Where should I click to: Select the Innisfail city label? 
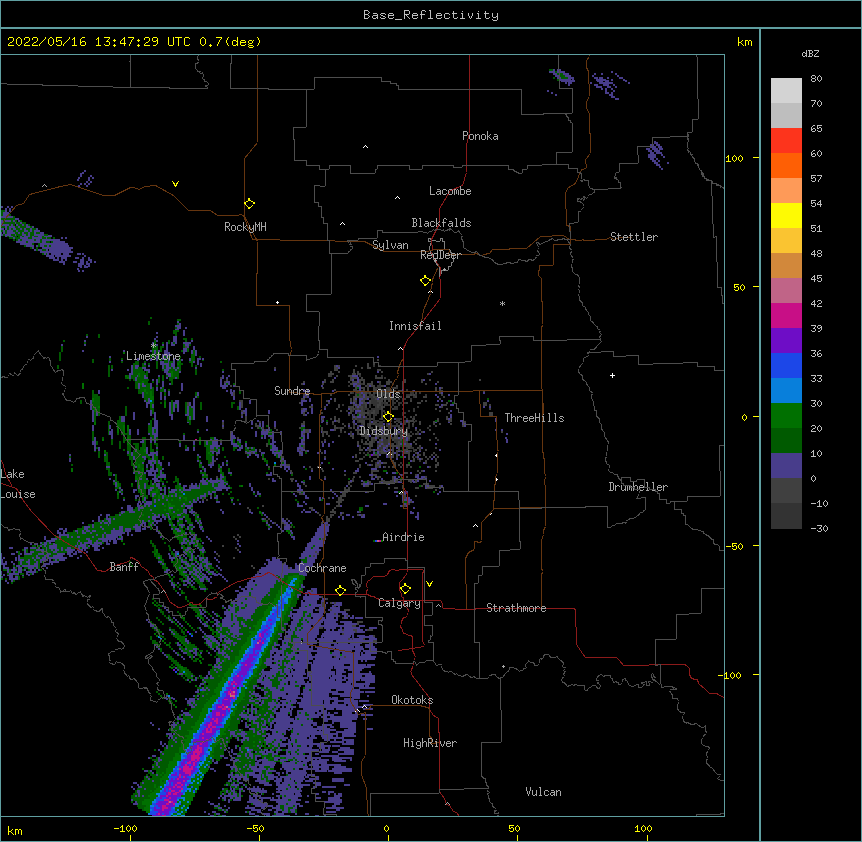coord(415,326)
